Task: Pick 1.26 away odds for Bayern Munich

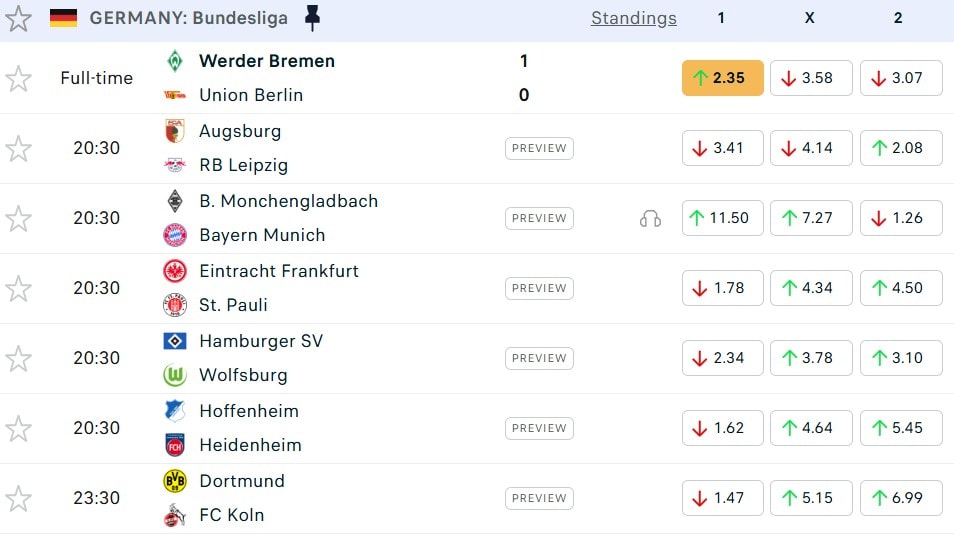Action: click(898, 218)
